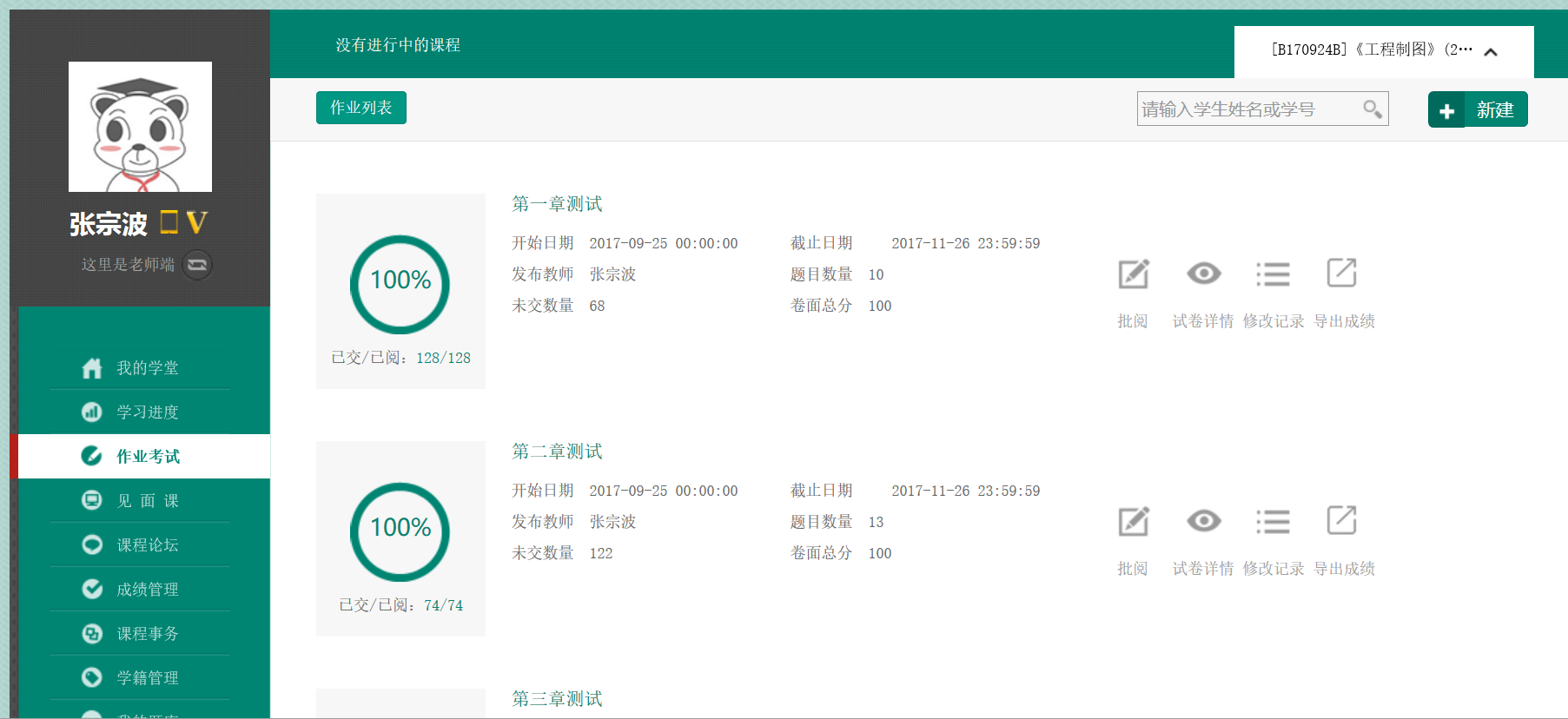Click 没有进行中的课程 header text
The width and height of the screenshot is (1568, 719).
[398, 45]
